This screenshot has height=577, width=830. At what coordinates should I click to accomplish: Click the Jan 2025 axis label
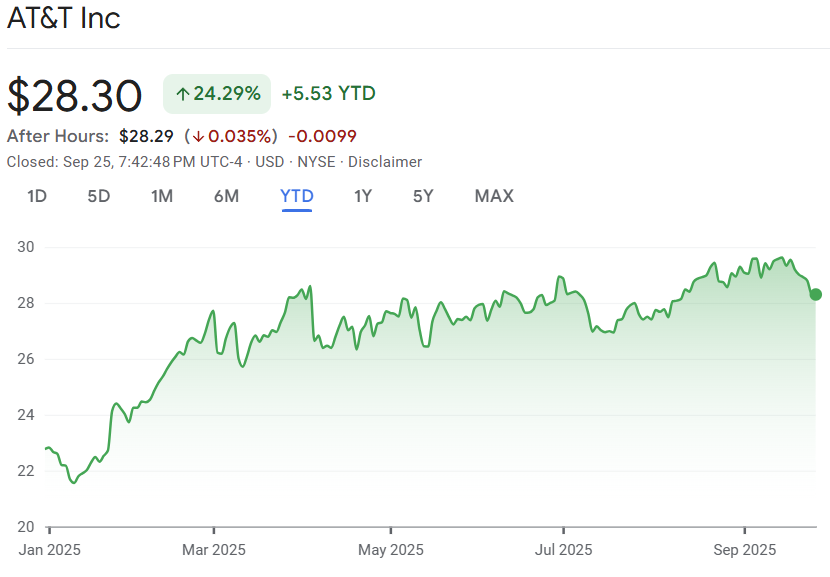coord(49,550)
